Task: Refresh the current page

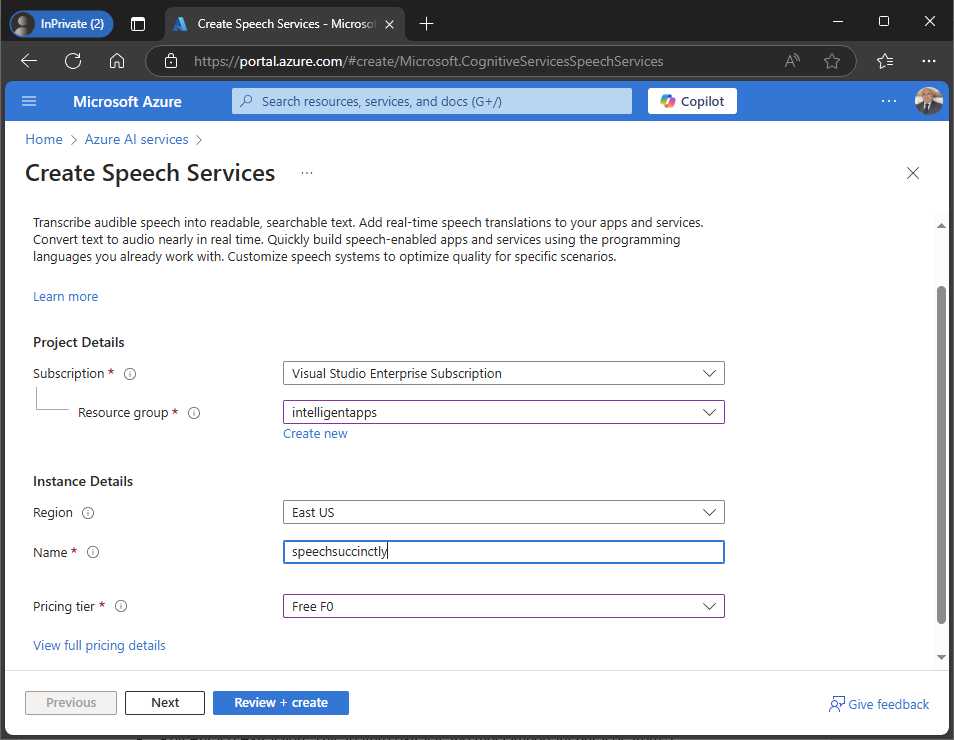Action: click(73, 61)
